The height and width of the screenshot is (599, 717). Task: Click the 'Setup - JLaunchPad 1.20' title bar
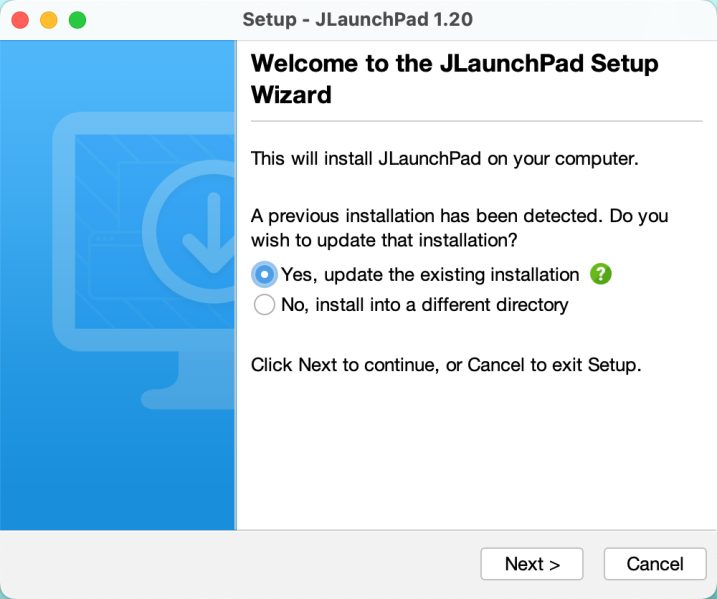358,20
